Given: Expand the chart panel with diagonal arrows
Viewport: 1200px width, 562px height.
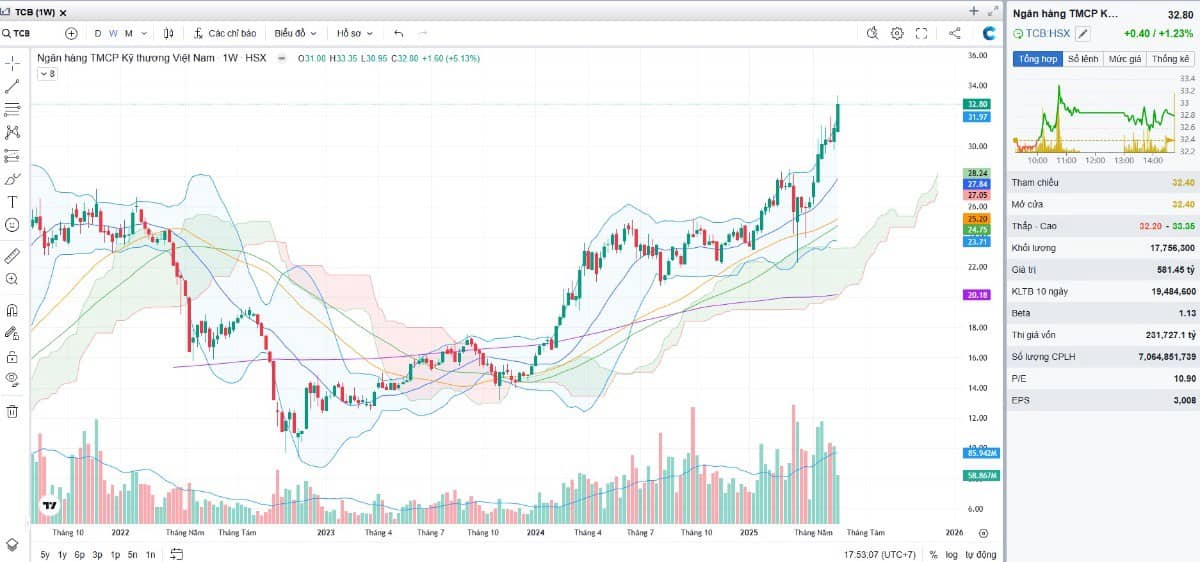Looking at the screenshot, I should click(992, 11).
